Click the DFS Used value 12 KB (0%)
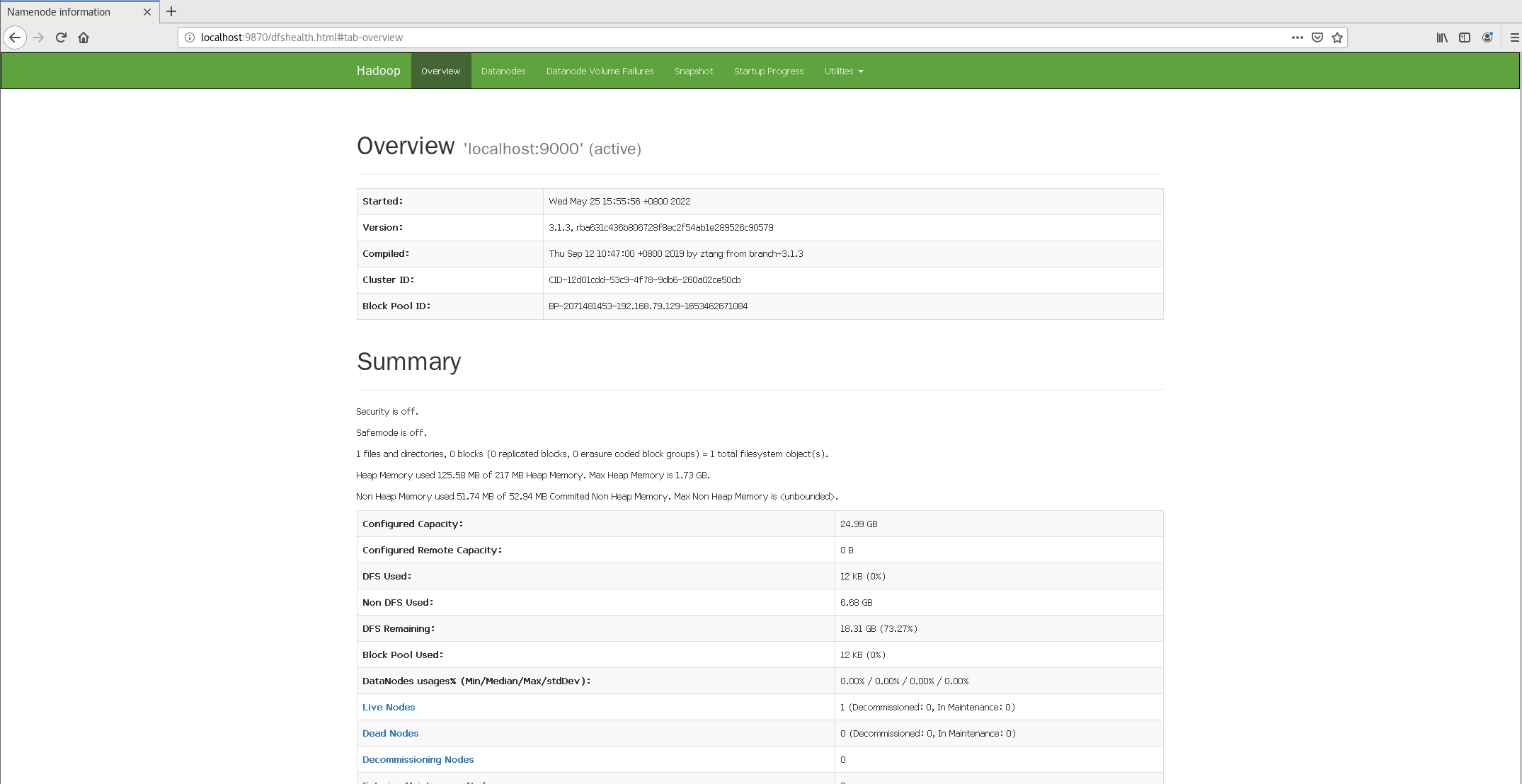The width and height of the screenshot is (1522, 784). (x=862, y=576)
